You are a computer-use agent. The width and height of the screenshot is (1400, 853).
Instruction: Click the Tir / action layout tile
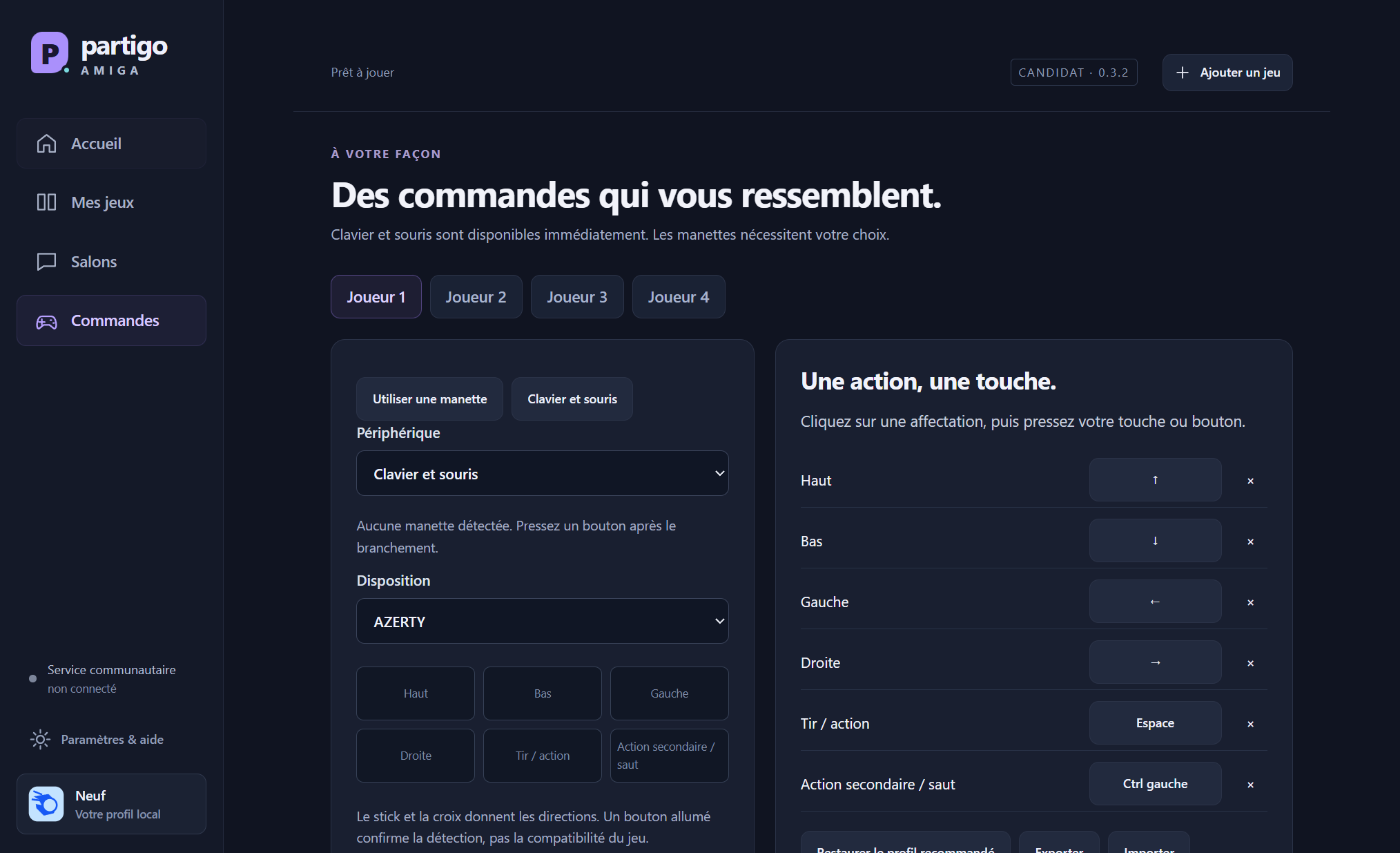543,756
